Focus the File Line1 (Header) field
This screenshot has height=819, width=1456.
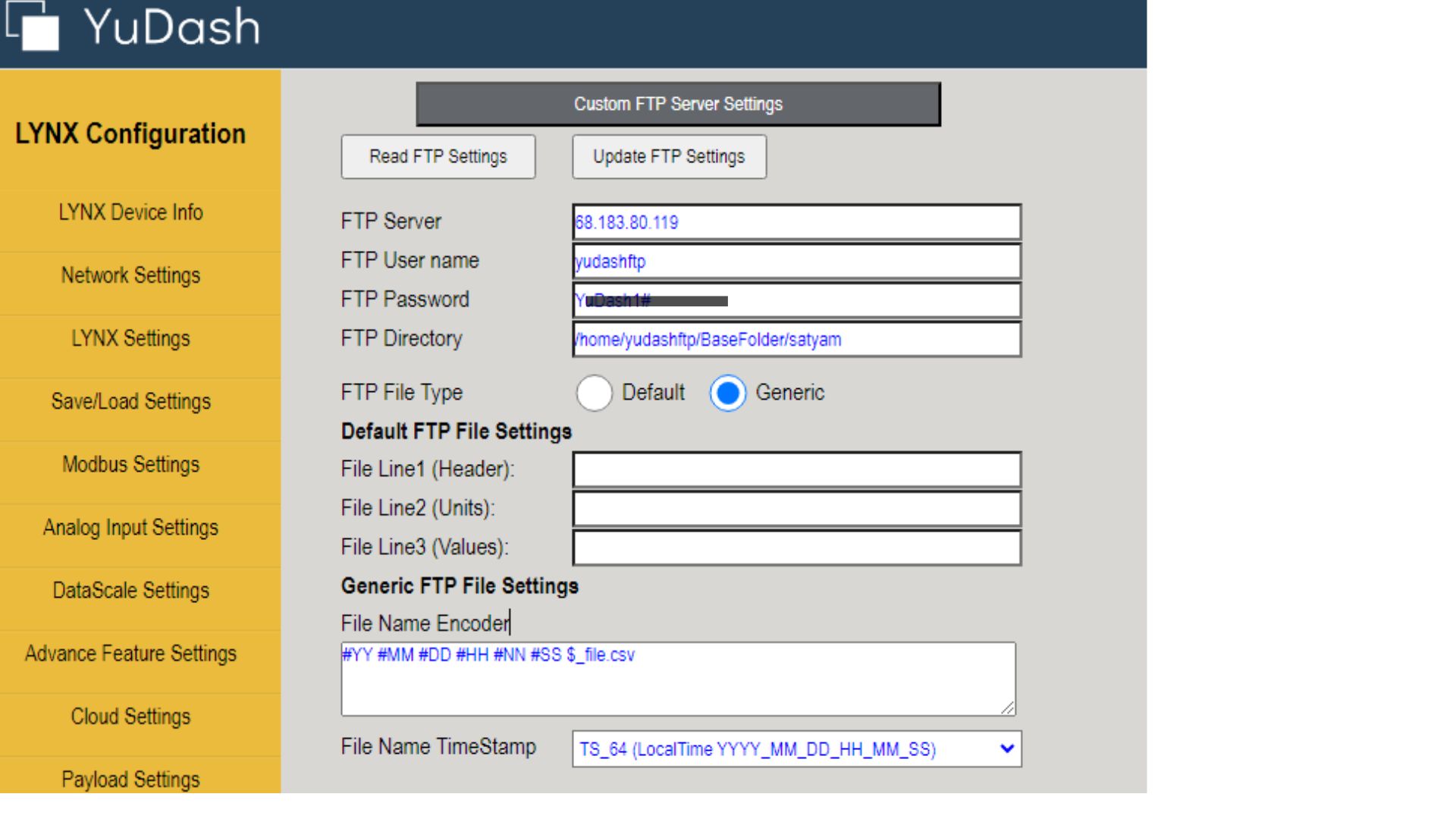pos(796,469)
